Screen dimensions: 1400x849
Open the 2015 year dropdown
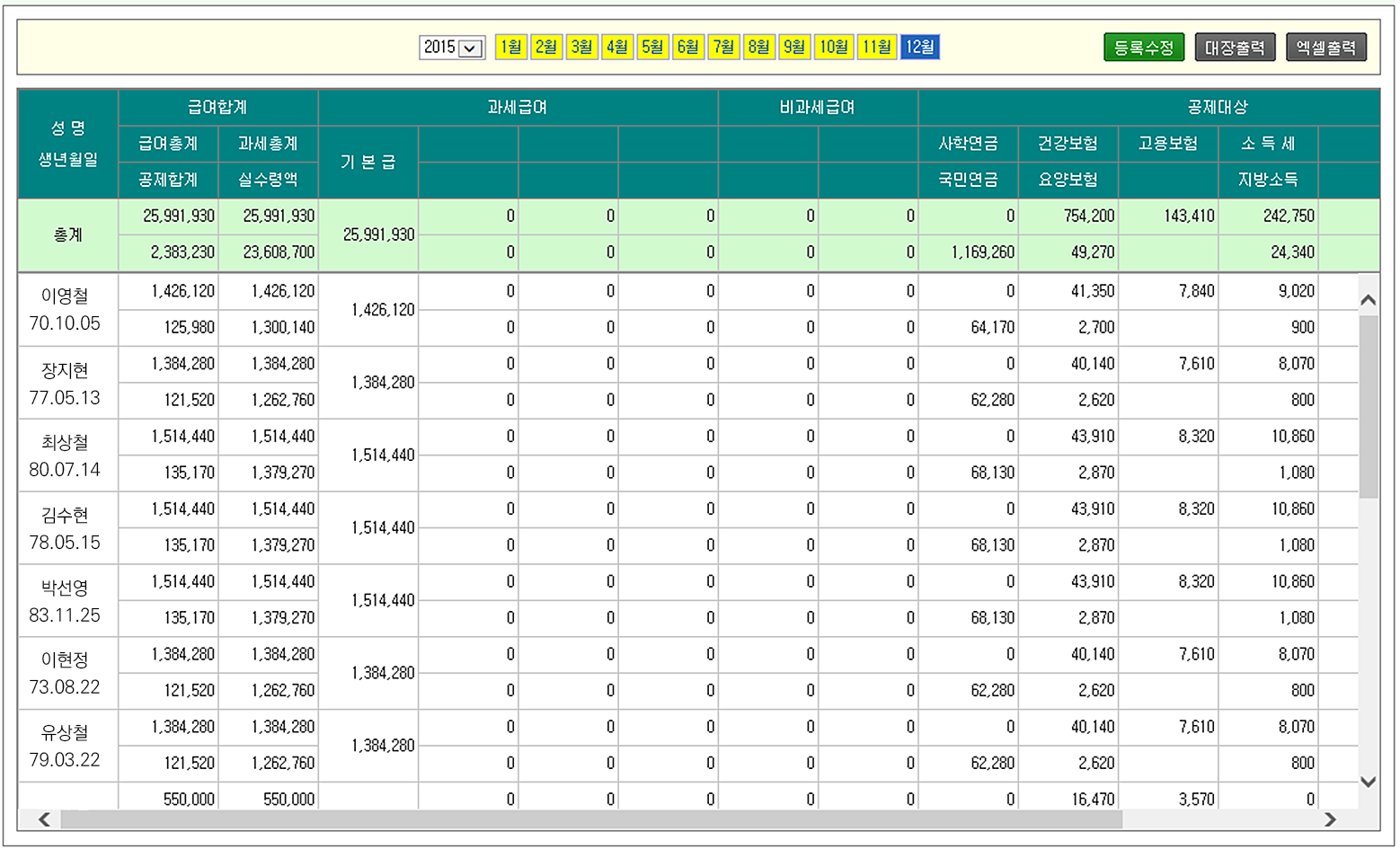[x=452, y=48]
